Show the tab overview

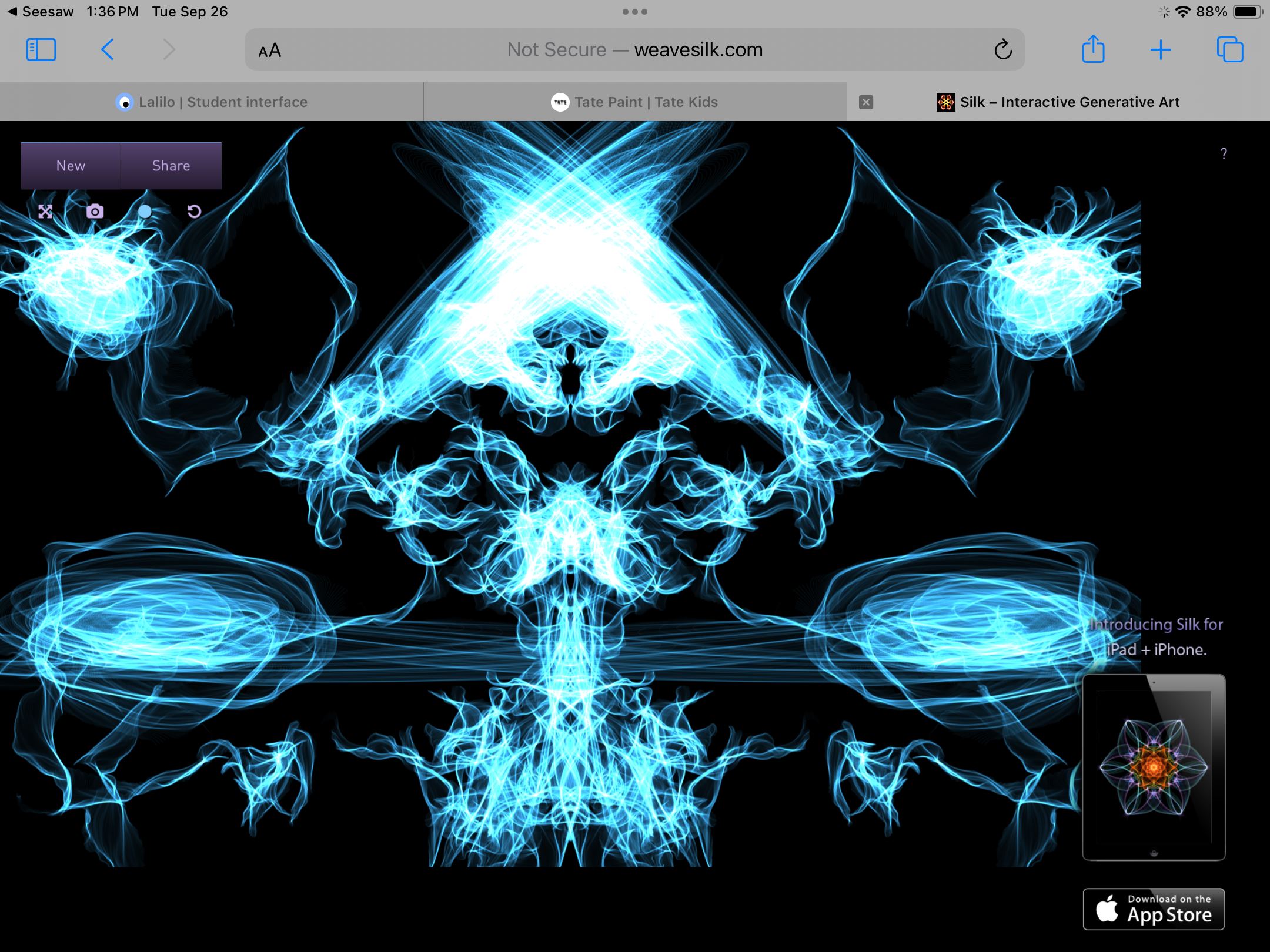tap(1229, 50)
